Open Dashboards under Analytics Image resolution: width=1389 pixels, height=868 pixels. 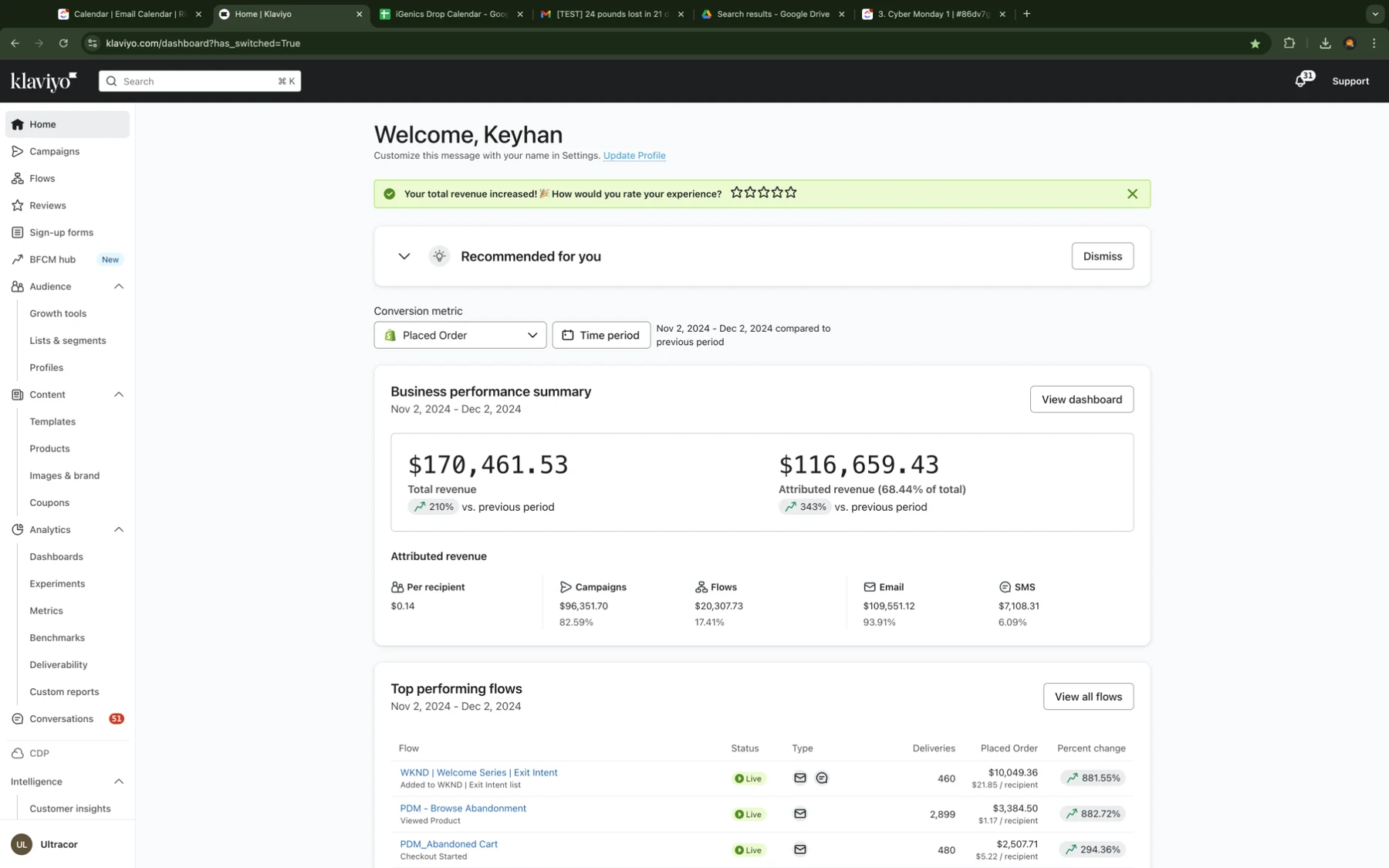click(x=56, y=556)
